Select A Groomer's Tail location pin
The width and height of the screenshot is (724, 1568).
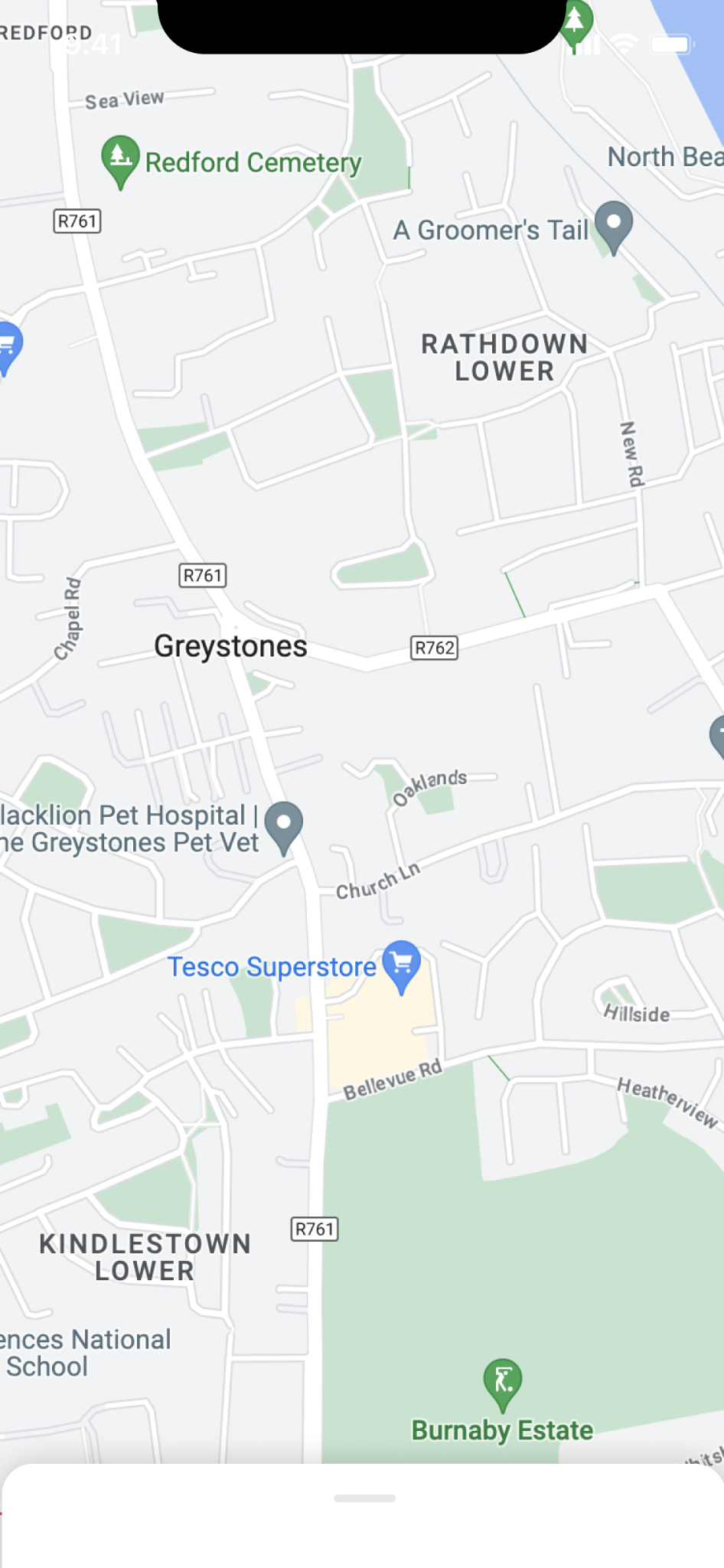pos(614,227)
